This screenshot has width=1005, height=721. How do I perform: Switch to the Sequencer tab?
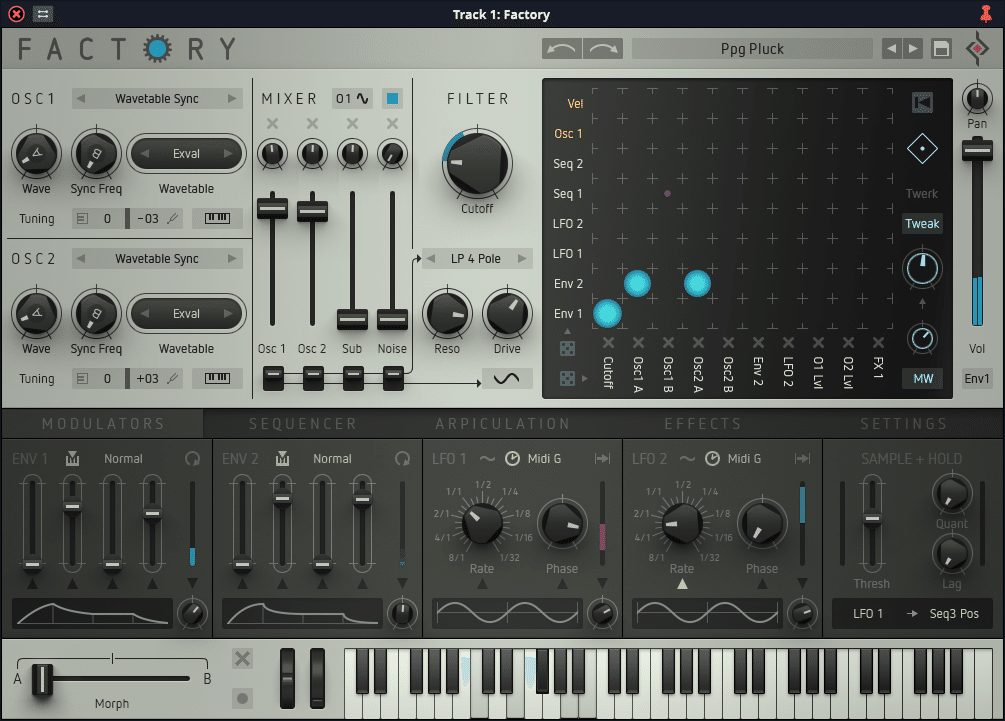pos(303,424)
